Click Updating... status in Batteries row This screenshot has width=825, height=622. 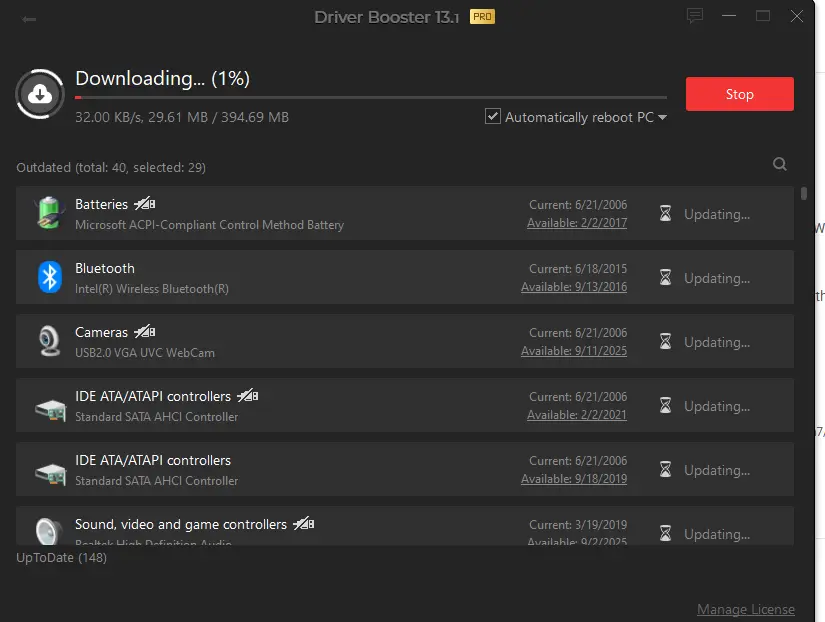pos(717,215)
